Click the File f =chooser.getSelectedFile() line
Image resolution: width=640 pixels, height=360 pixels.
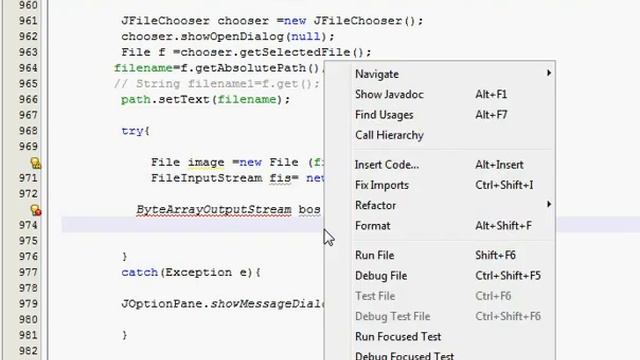click(x=246, y=52)
